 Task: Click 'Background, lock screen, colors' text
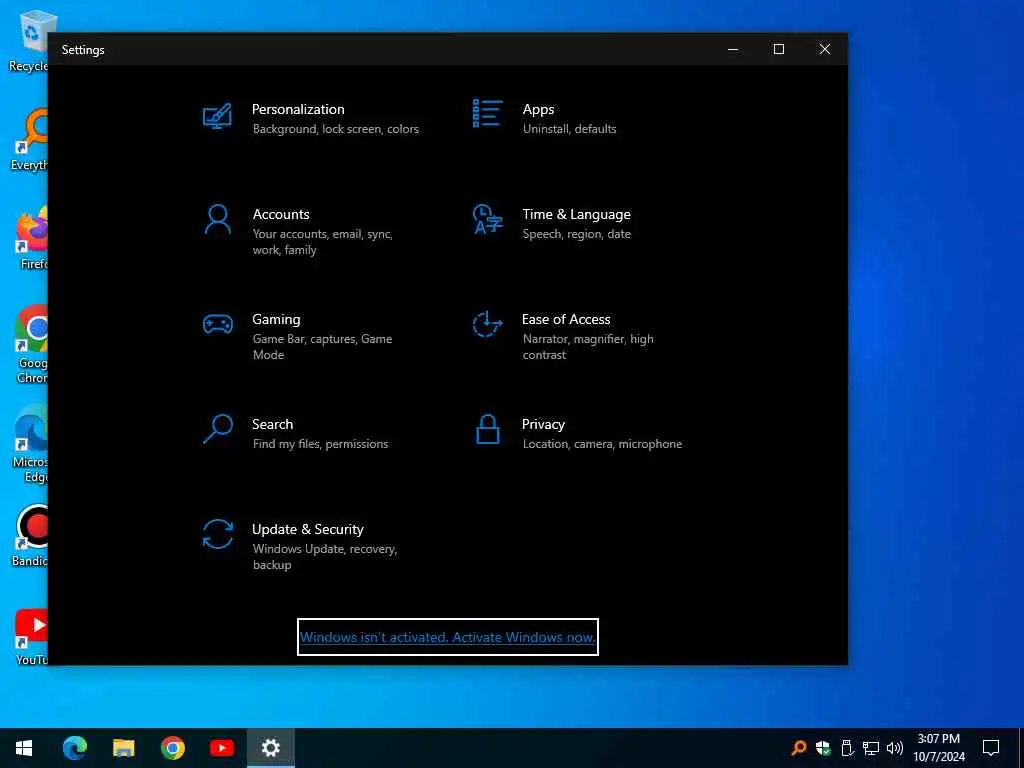336,129
